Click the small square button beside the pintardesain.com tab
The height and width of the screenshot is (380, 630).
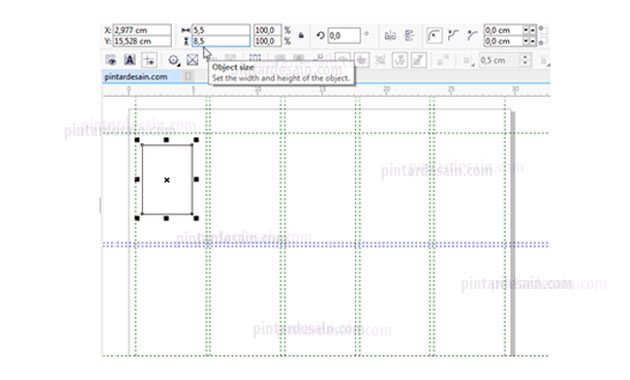coord(188,76)
